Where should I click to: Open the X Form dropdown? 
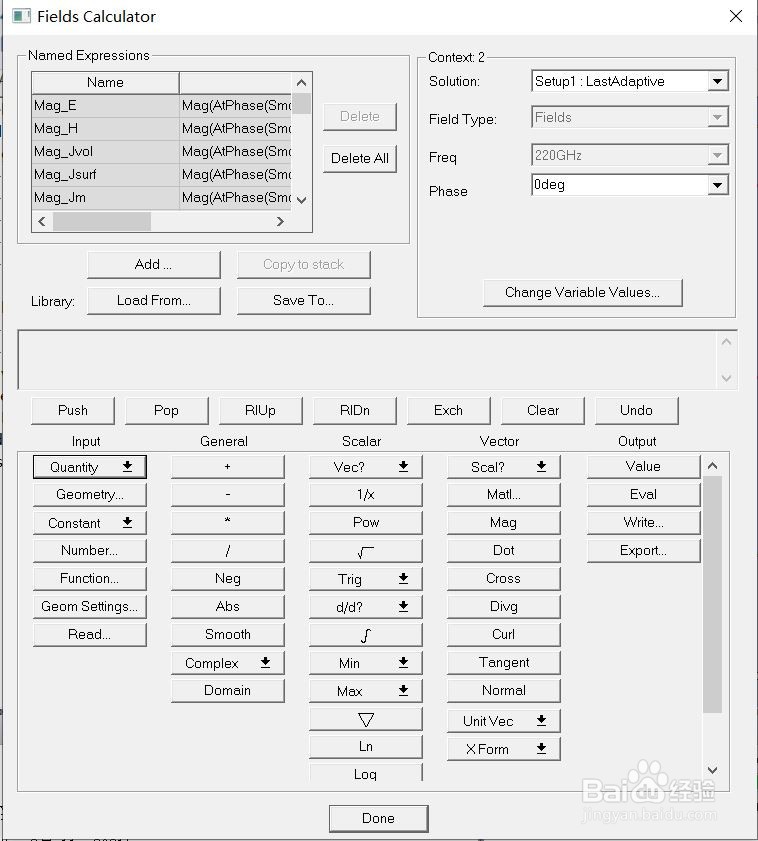[504, 749]
